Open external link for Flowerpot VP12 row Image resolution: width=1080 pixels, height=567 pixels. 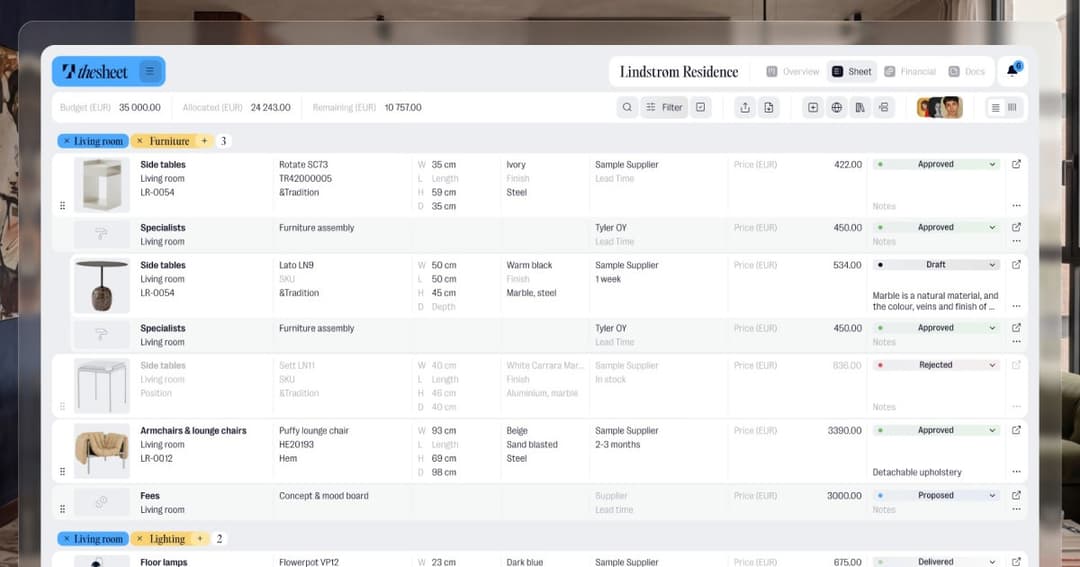[x=1016, y=561]
